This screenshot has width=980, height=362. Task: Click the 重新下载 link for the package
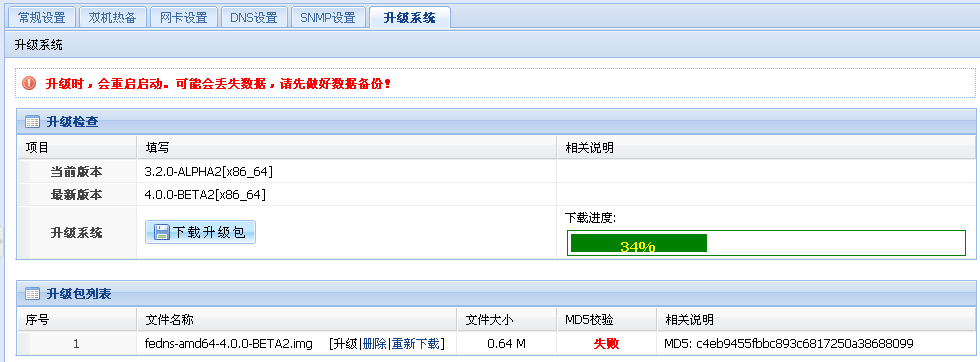point(416,344)
